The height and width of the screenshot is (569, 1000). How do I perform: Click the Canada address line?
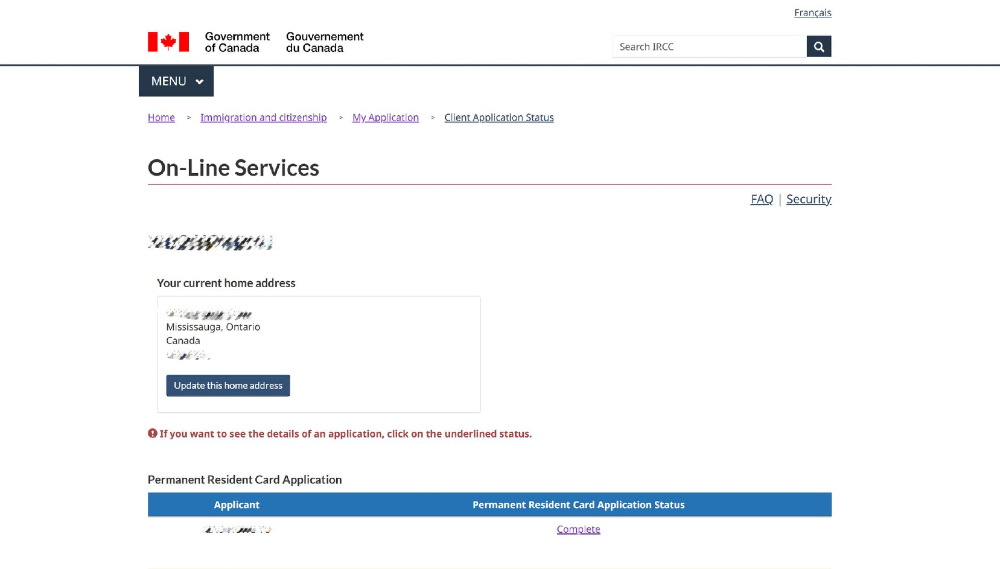click(x=183, y=341)
